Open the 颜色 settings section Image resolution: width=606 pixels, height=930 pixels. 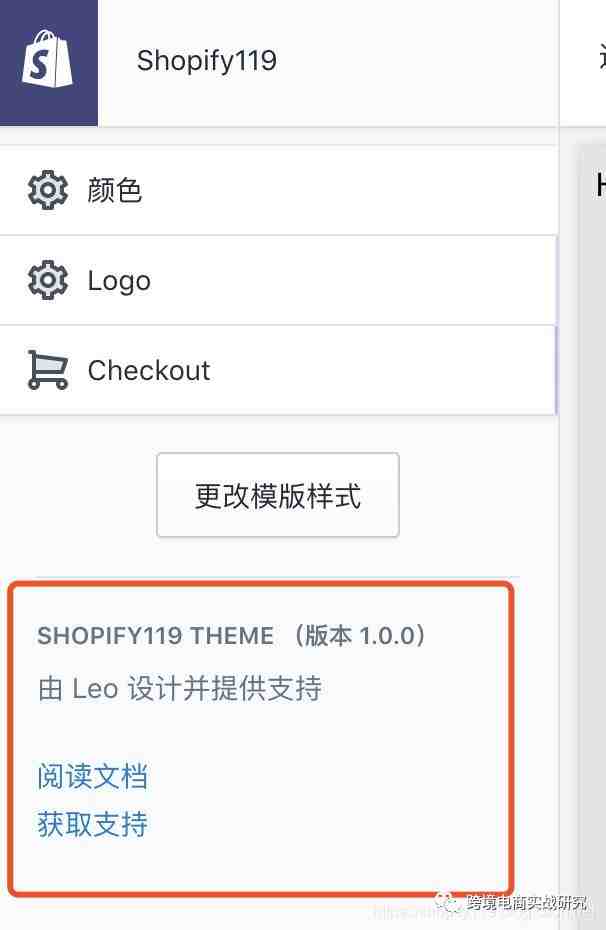pos(278,190)
